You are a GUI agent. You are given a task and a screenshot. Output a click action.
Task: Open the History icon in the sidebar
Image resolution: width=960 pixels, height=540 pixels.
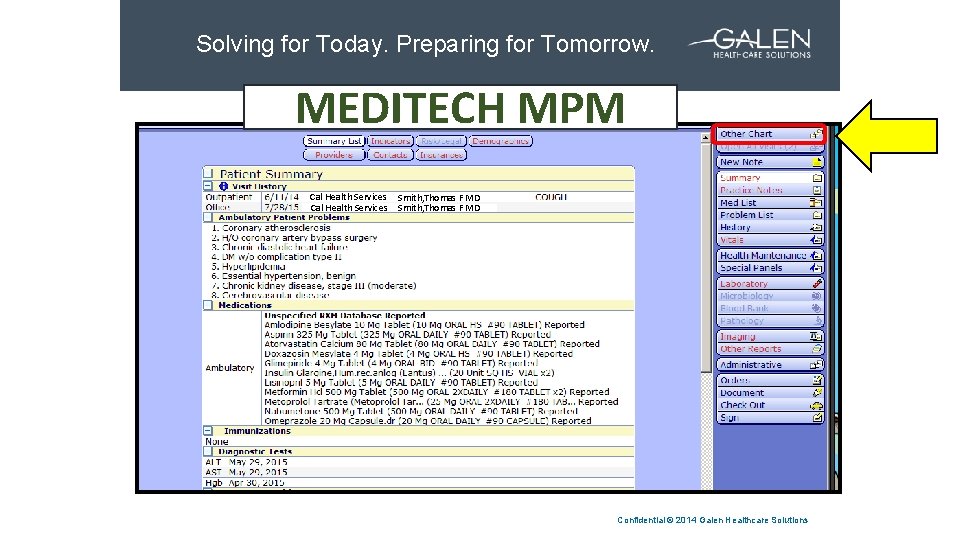point(817,227)
